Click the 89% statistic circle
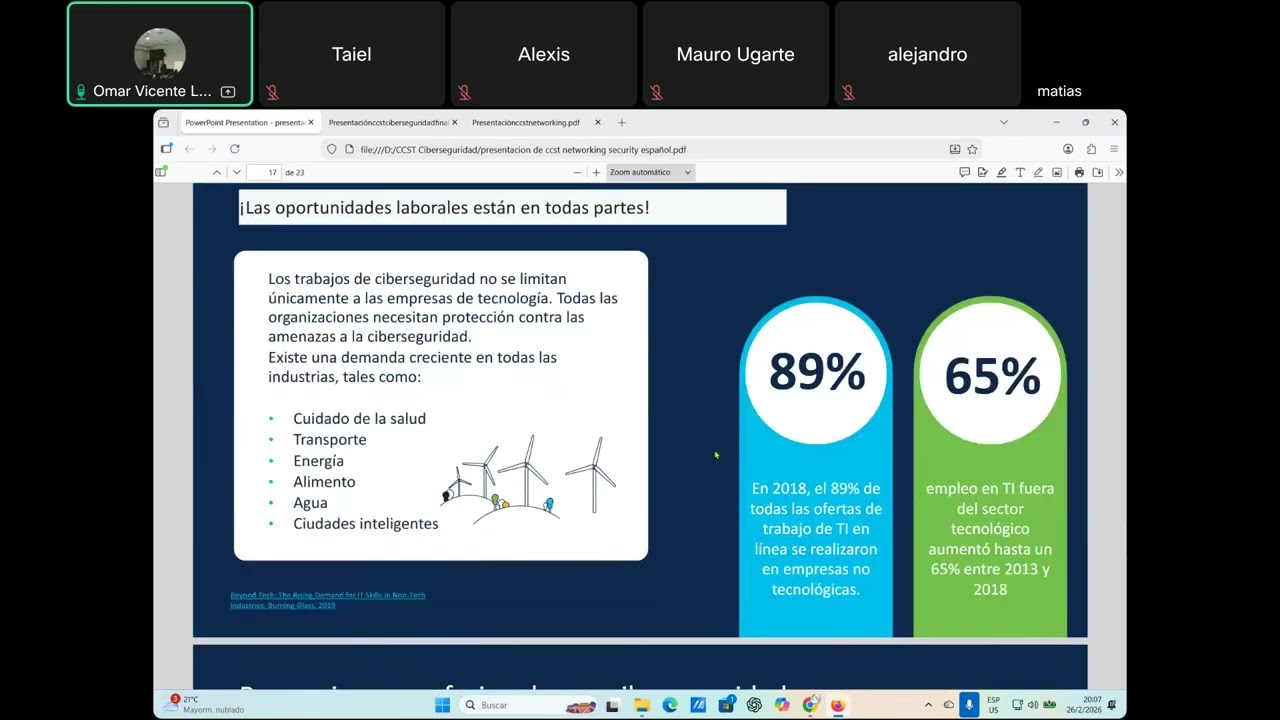1280x720 pixels. coord(817,372)
